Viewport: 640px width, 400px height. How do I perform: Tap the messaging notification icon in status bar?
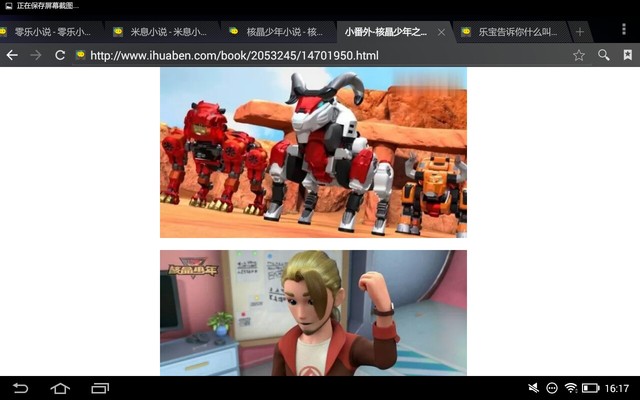point(552,388)
